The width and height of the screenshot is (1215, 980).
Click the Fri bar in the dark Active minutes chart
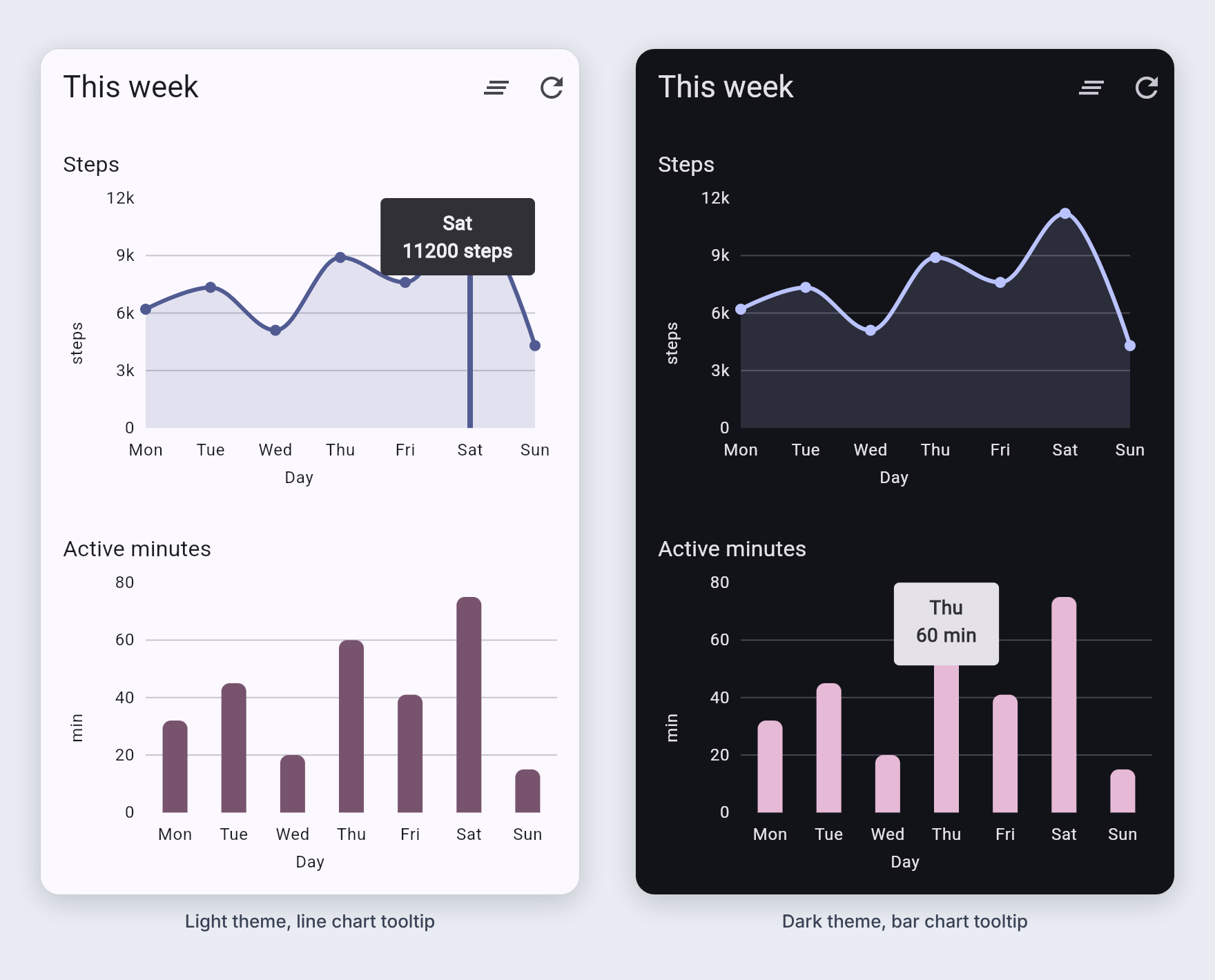click(x=1005, y=754)
